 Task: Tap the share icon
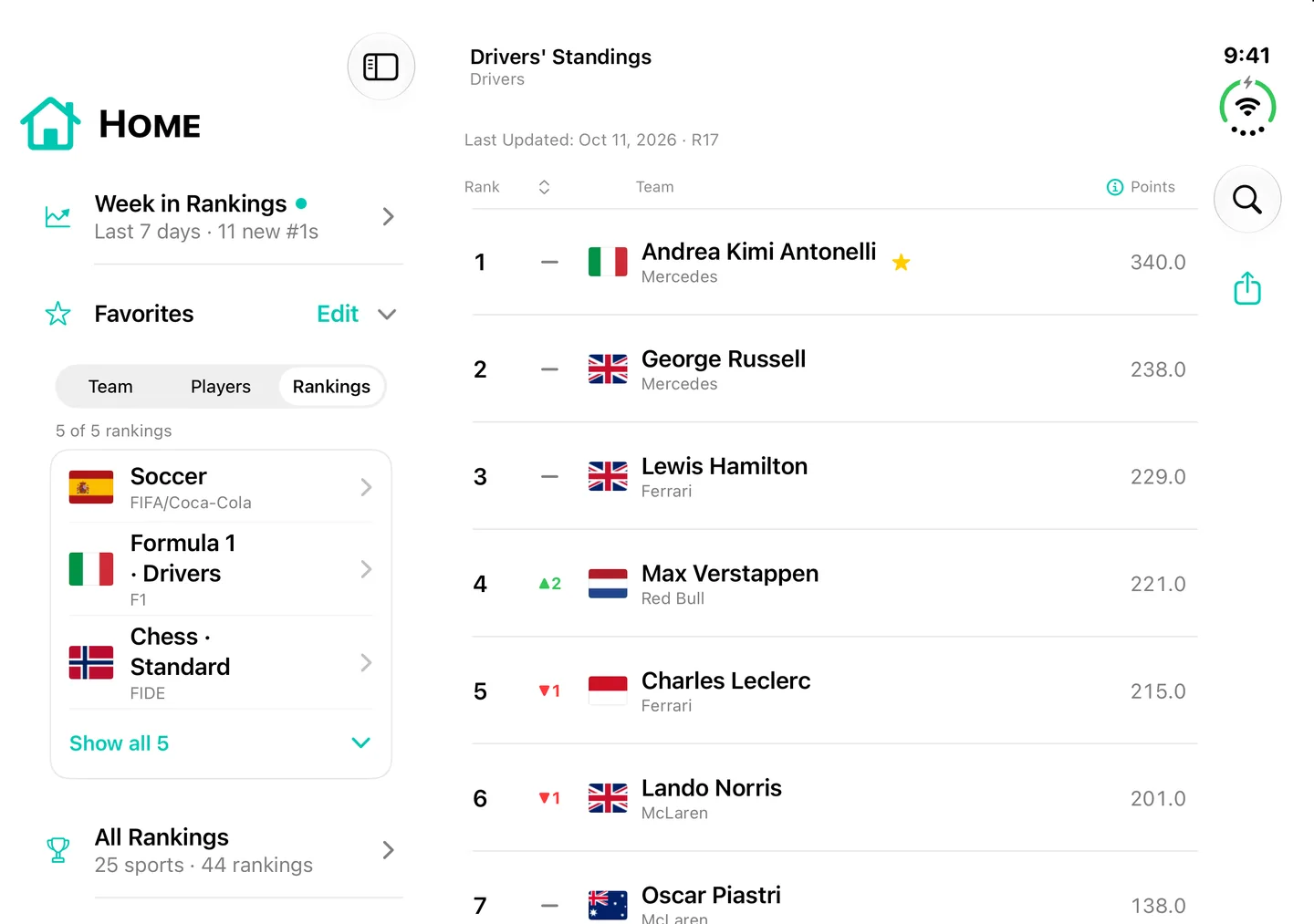(x=1246, y=288)
